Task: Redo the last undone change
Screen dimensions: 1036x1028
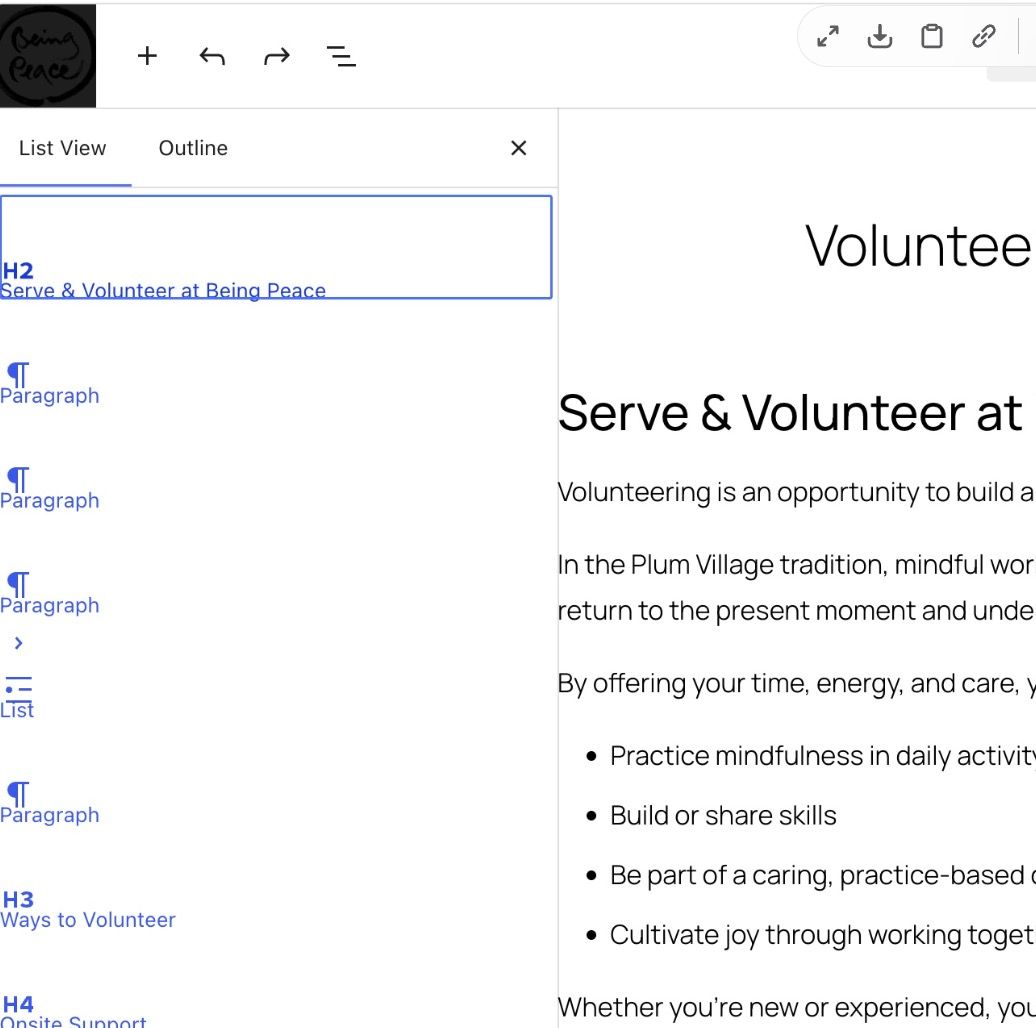Action: click(277, 56)
